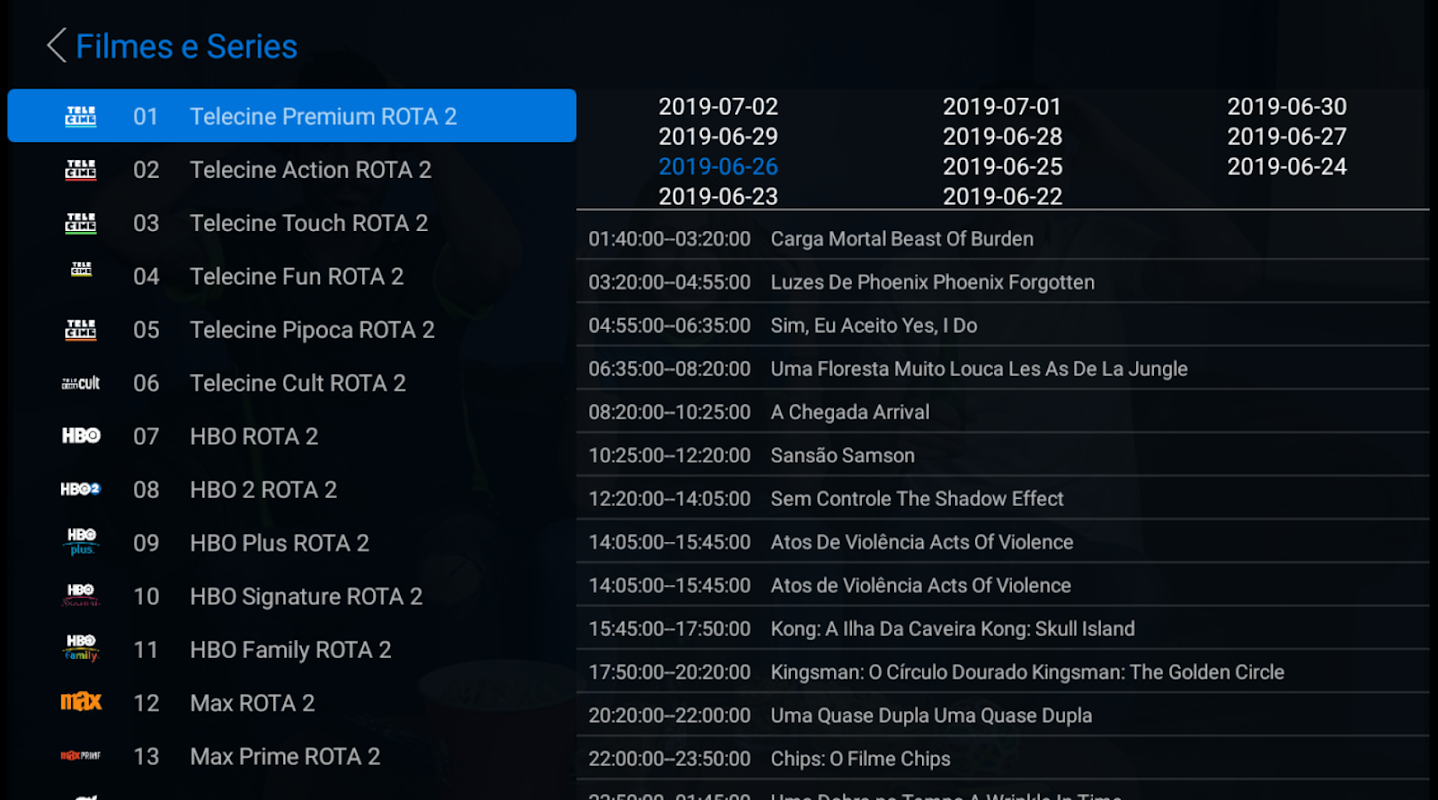Click the Telecine logo beside Telecine Fun ROTA 2
This screenshot has height=800, width=1438.
click(81, 270)
